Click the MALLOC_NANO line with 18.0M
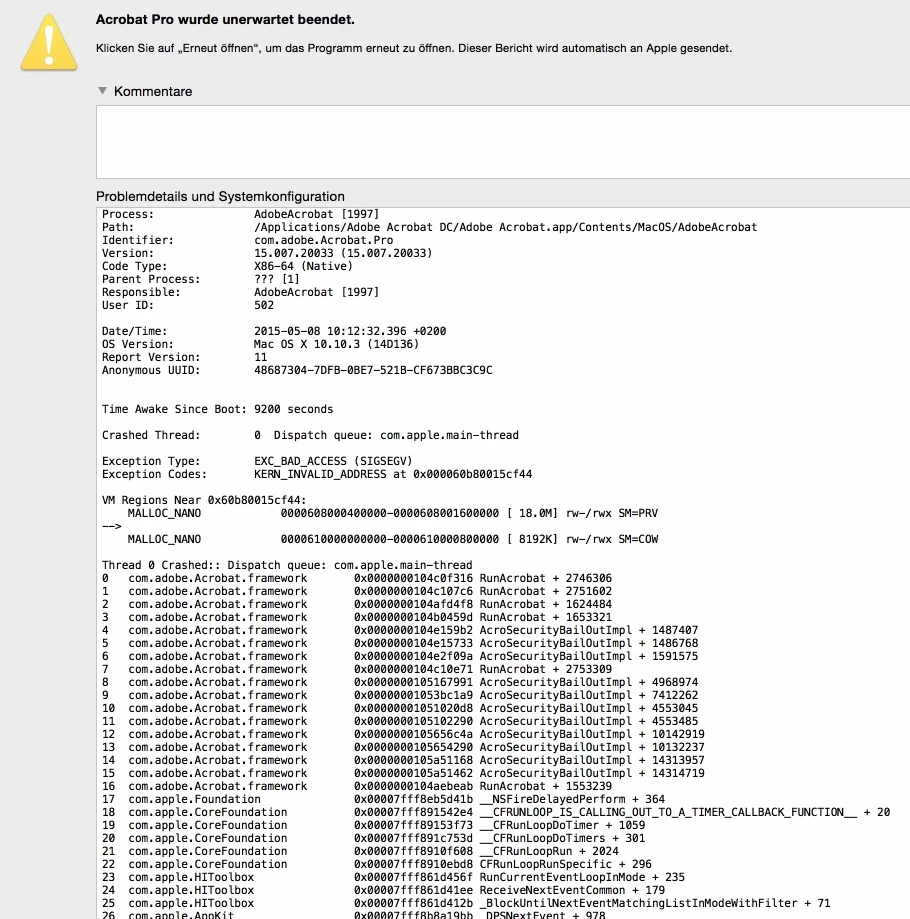This screenshot has height=919, width=910. click(x=393, y=513)
